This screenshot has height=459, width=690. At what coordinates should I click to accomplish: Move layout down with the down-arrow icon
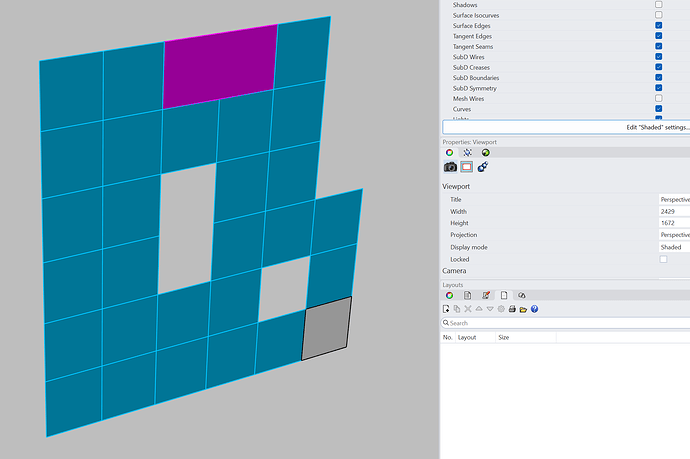coord(490,309)
